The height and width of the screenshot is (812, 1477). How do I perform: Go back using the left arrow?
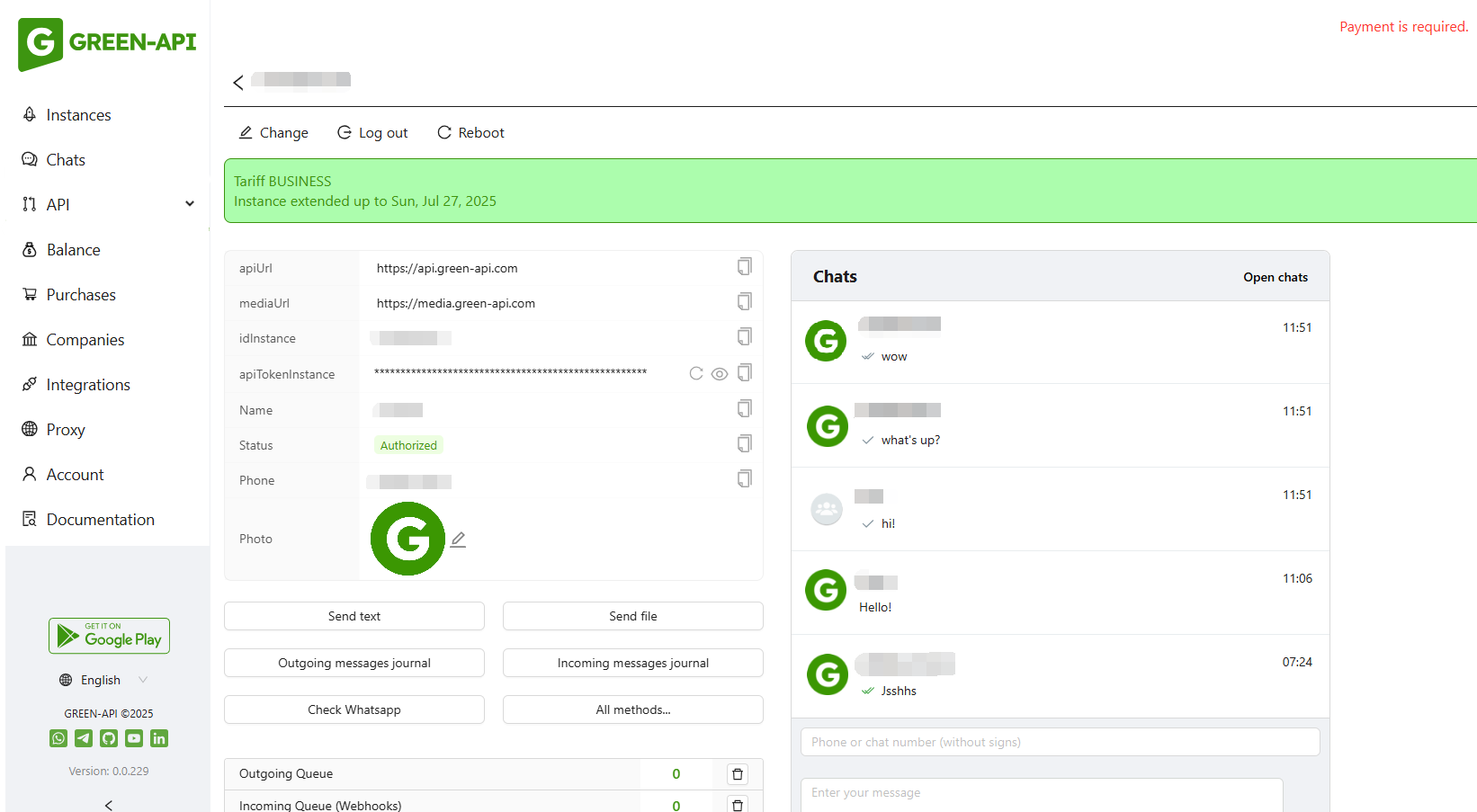click(x=238, y=83)
